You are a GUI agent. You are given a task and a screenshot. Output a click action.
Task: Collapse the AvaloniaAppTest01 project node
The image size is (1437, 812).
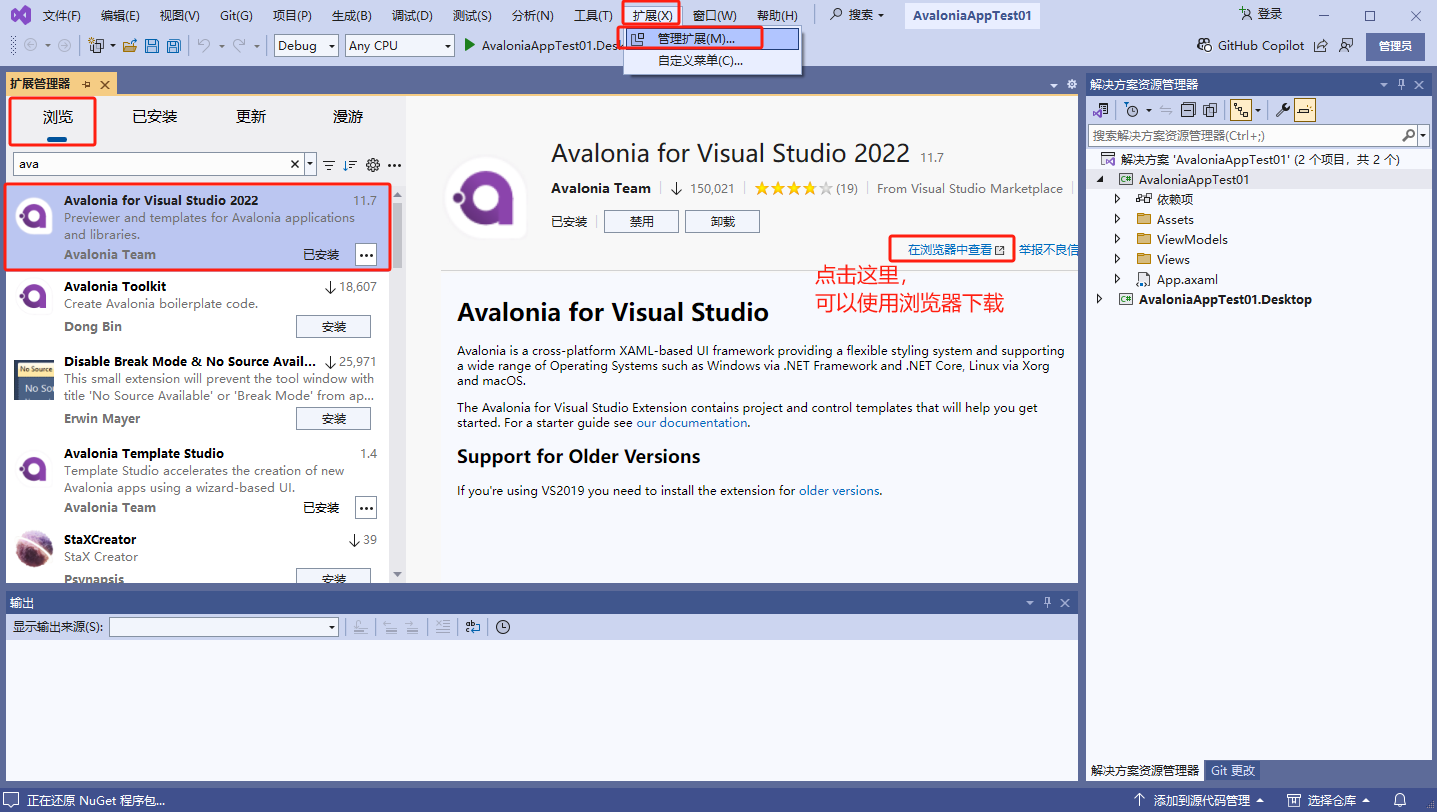pyautogui.click(x=1100, y=179)
